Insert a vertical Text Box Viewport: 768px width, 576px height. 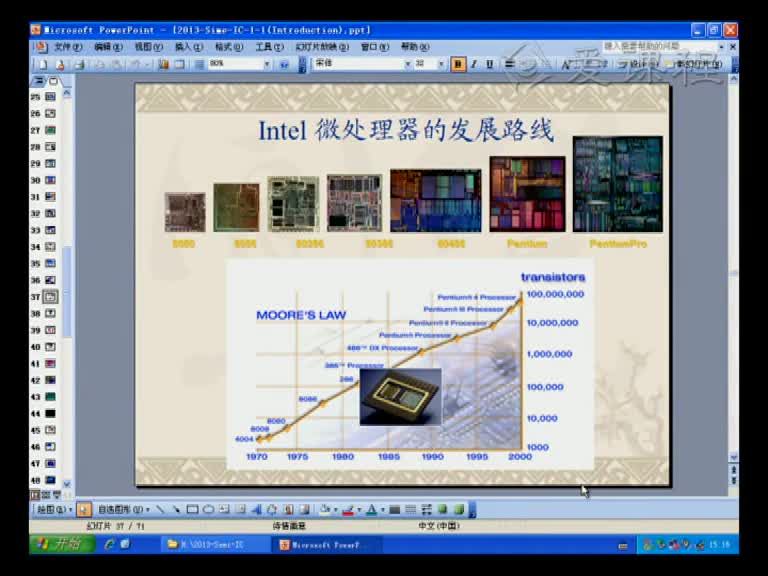tap(240, 509)
